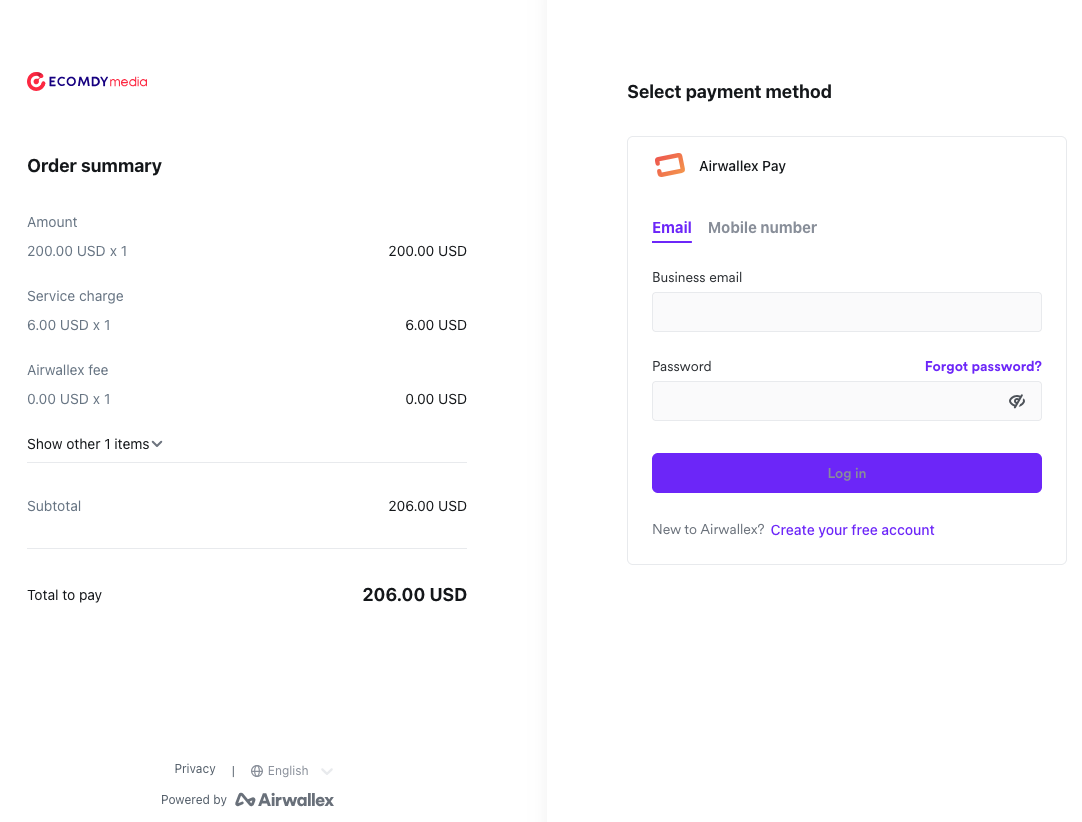Open the Privacy page
Screen dimensions: 1082x822
(x=194, y=768)
